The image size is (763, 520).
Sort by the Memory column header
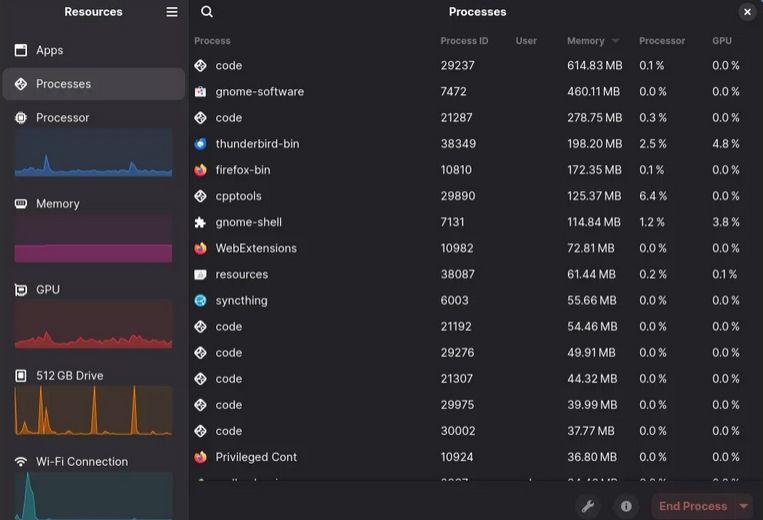tap(585, 41)
